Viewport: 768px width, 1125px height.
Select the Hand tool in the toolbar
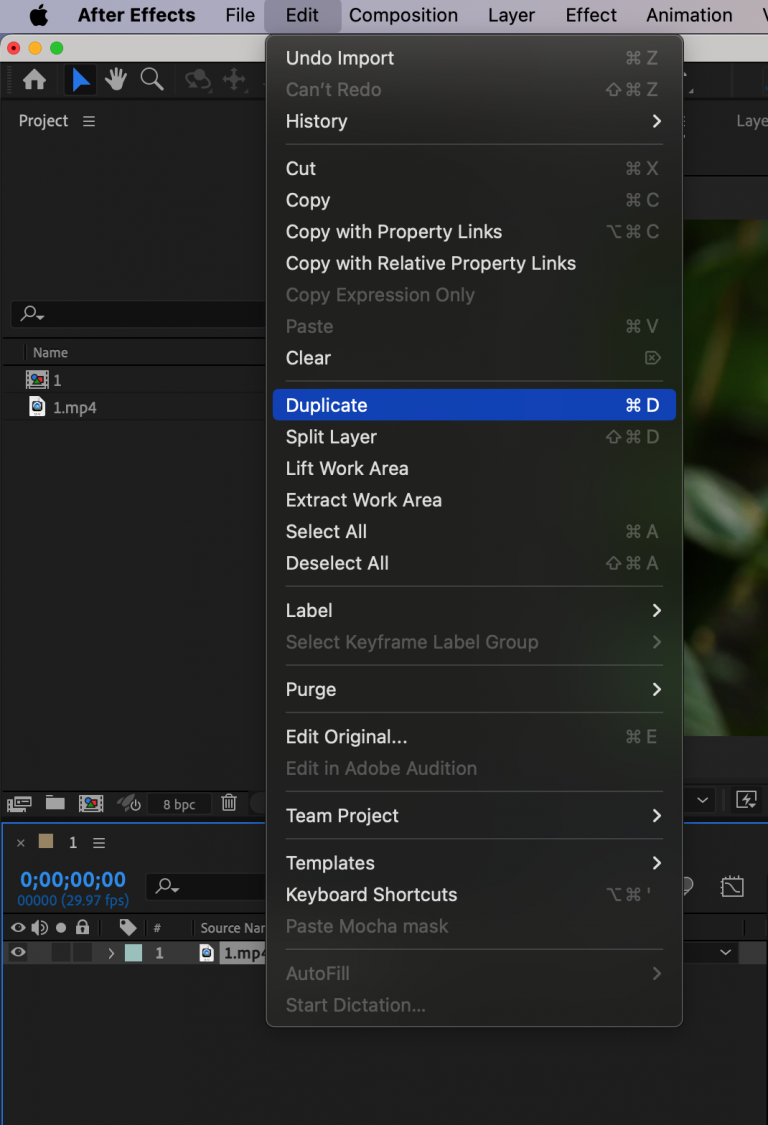(115, 79)
